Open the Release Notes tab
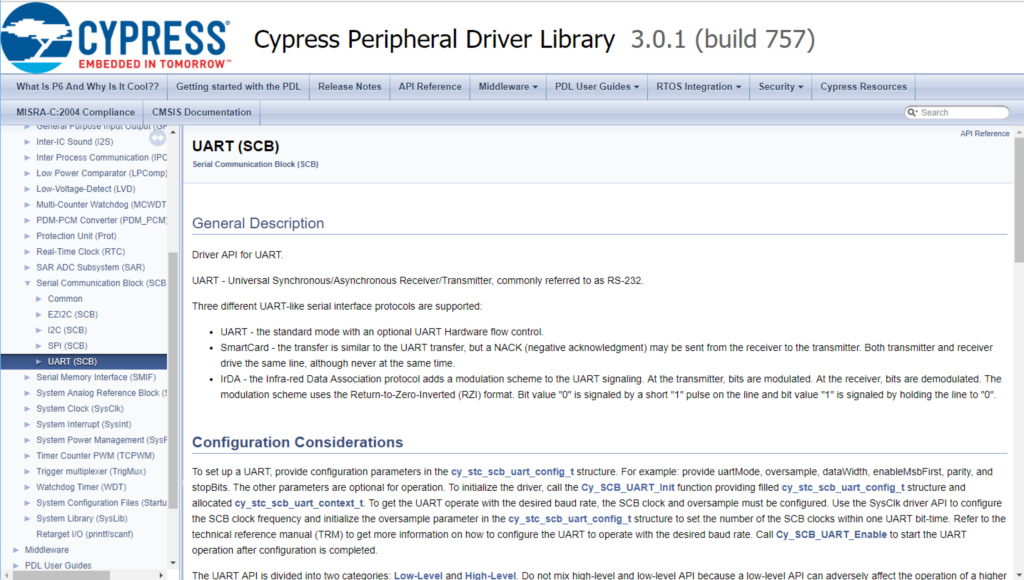Screen dimensions: 1024x580 pyautogui.click(x=349, y=87)
